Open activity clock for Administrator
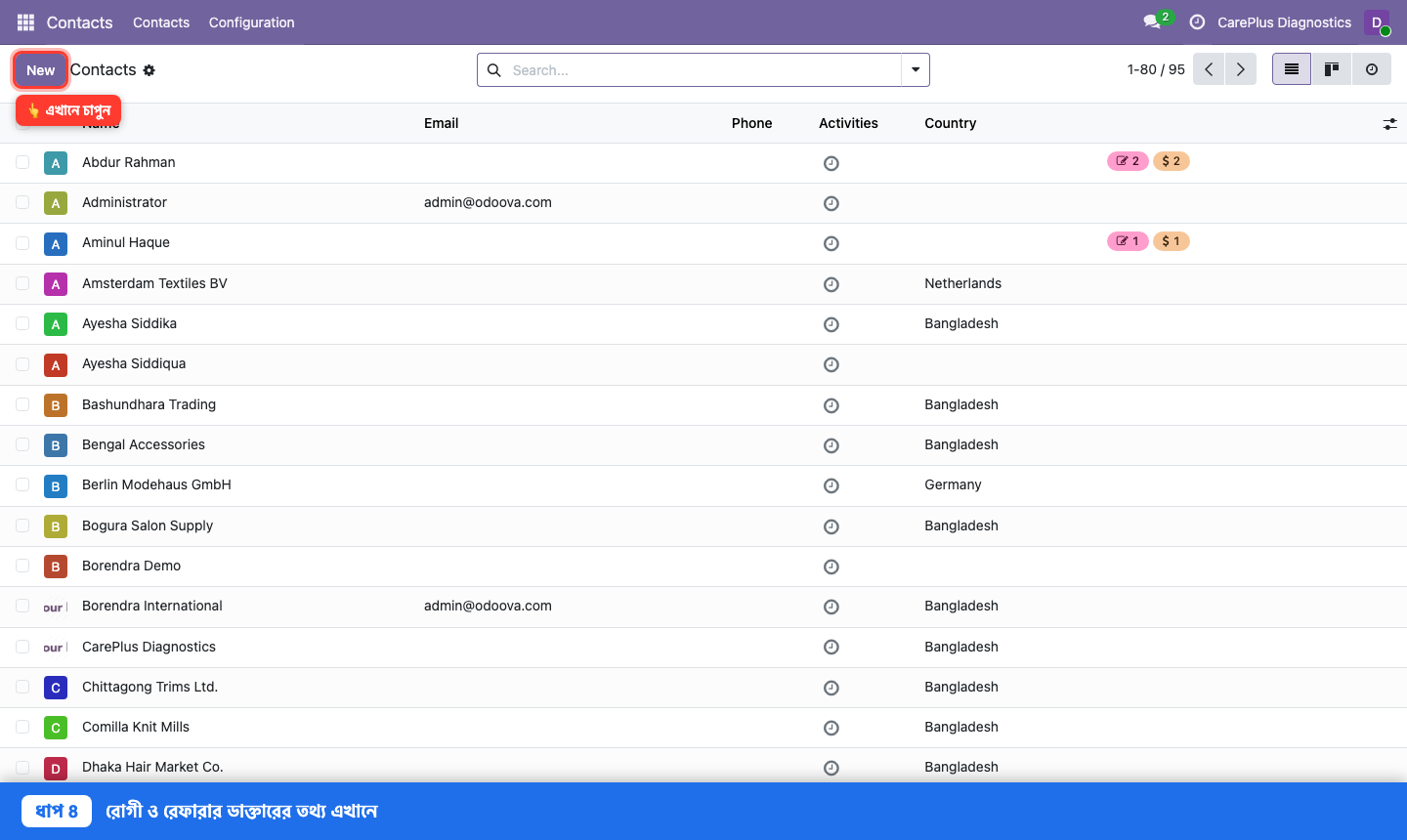This screenshot has height=840, width=1407. (831, 203)
